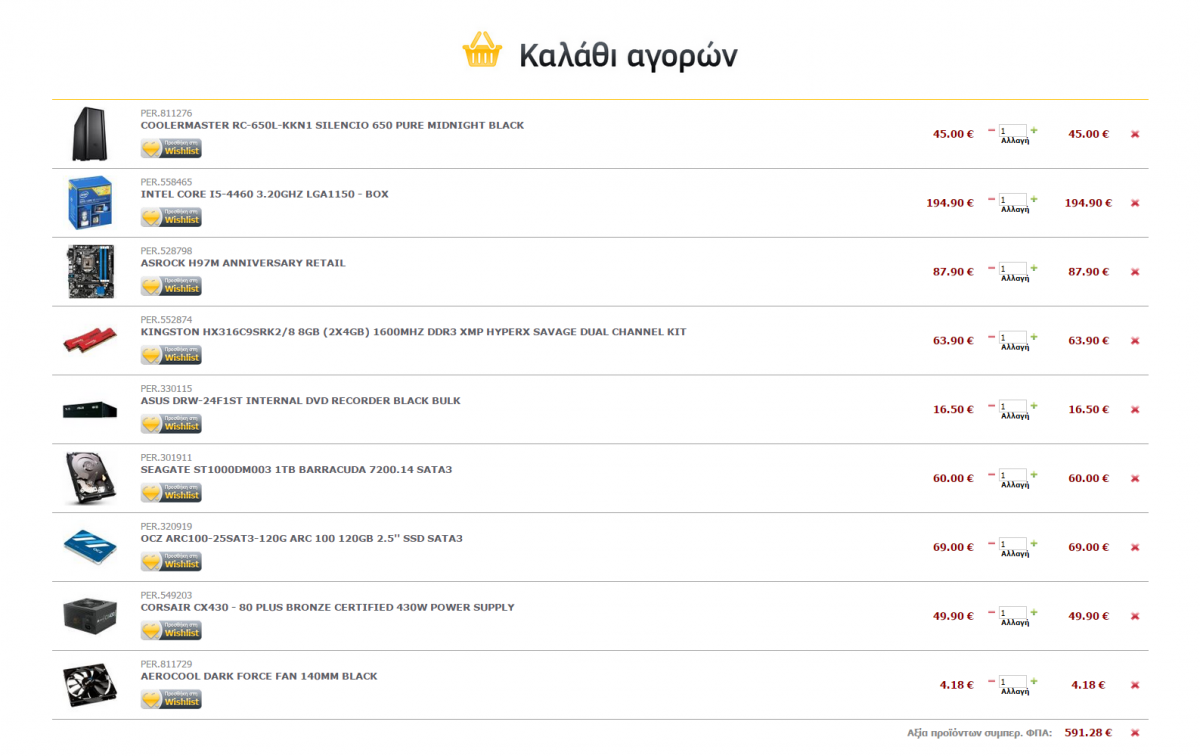
Task: Increase quantity of Corsair CX430 PSU
Action: coord(1034,613)
